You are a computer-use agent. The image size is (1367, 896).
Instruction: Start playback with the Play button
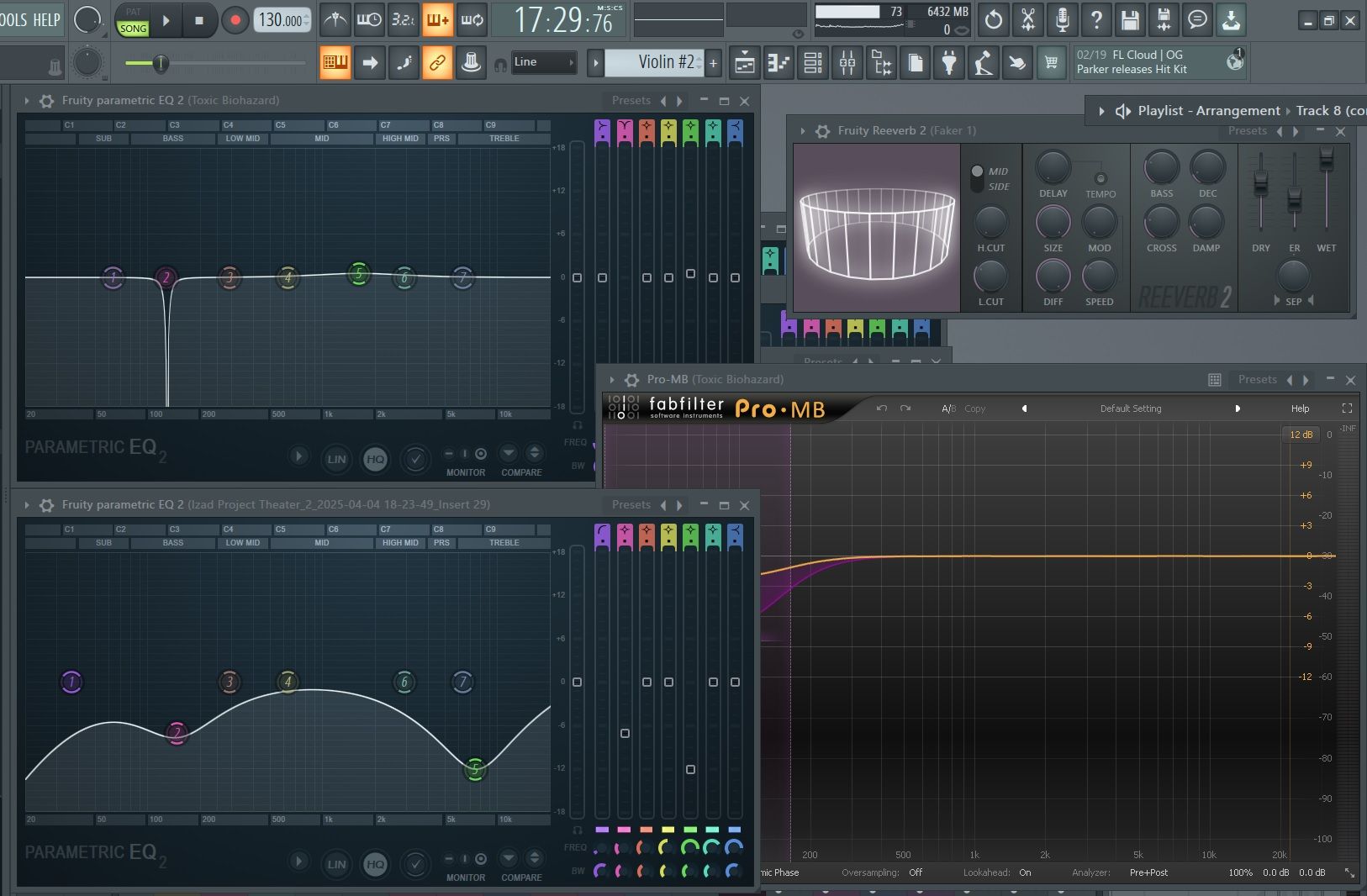pos(166,20)
